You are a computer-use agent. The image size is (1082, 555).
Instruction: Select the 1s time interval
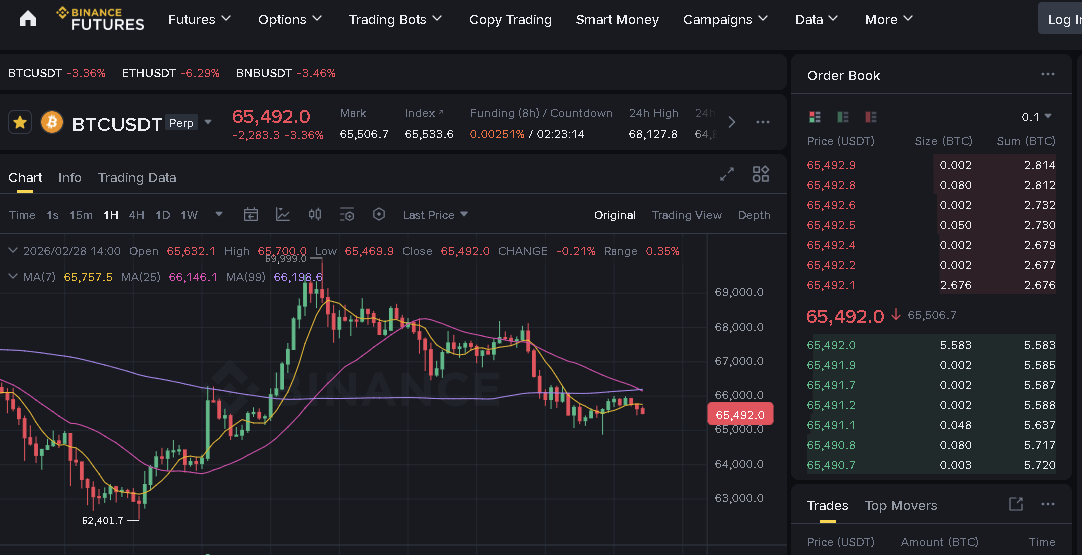click(x=52, y=215)
